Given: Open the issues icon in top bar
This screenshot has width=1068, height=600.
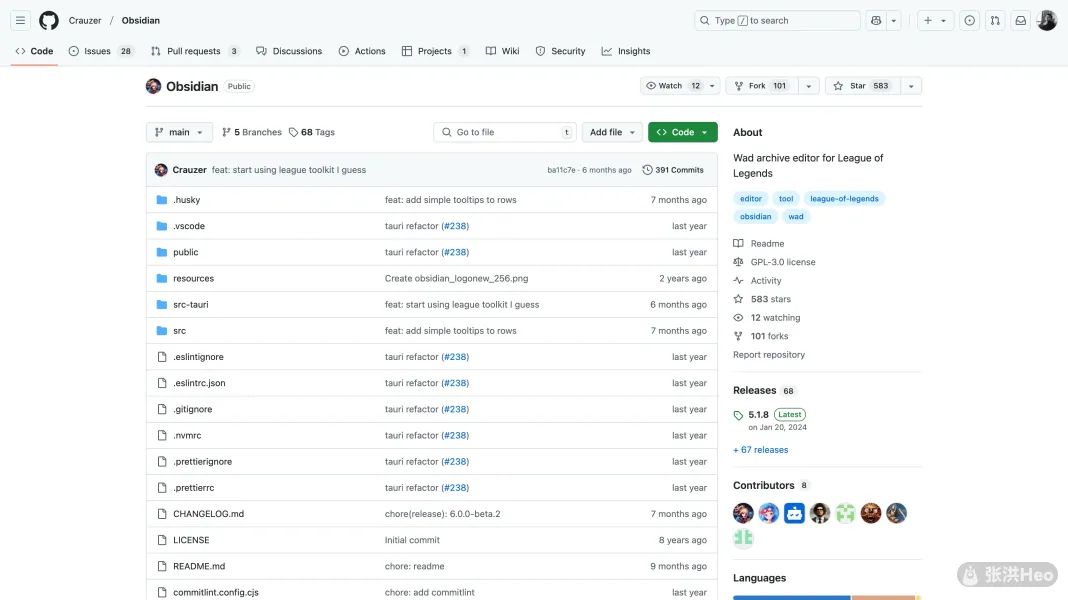Looking at the screenshot, I should [x=969, y=20].
